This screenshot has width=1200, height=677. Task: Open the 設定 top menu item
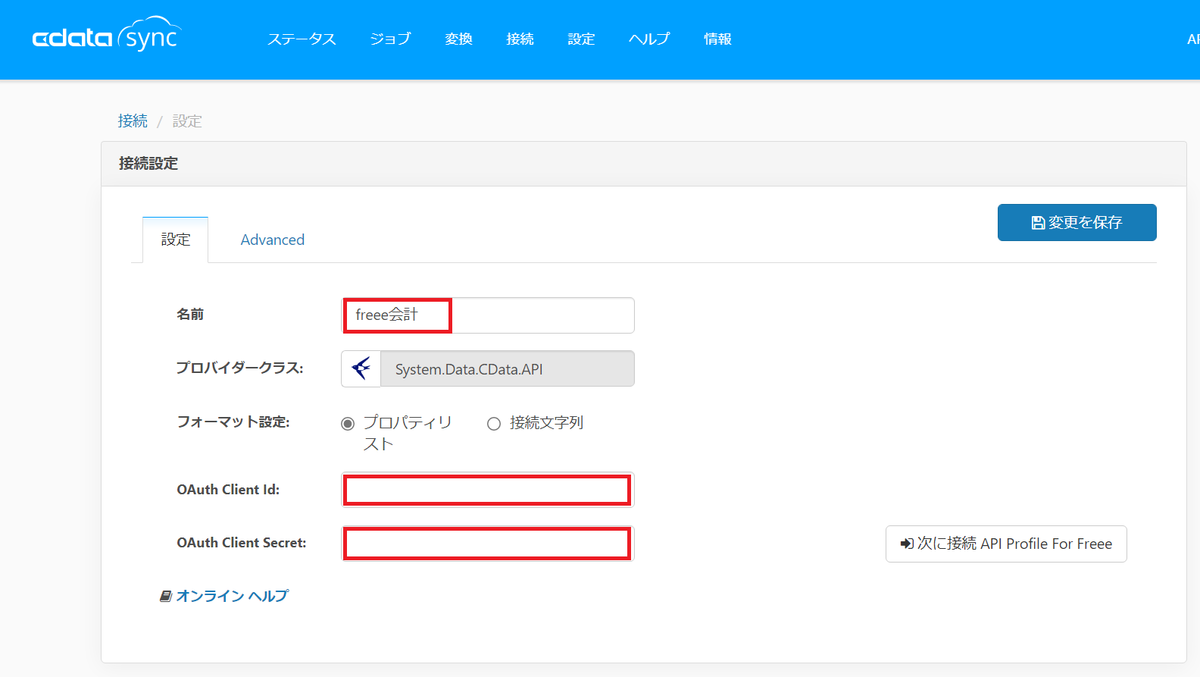point(581,39)
